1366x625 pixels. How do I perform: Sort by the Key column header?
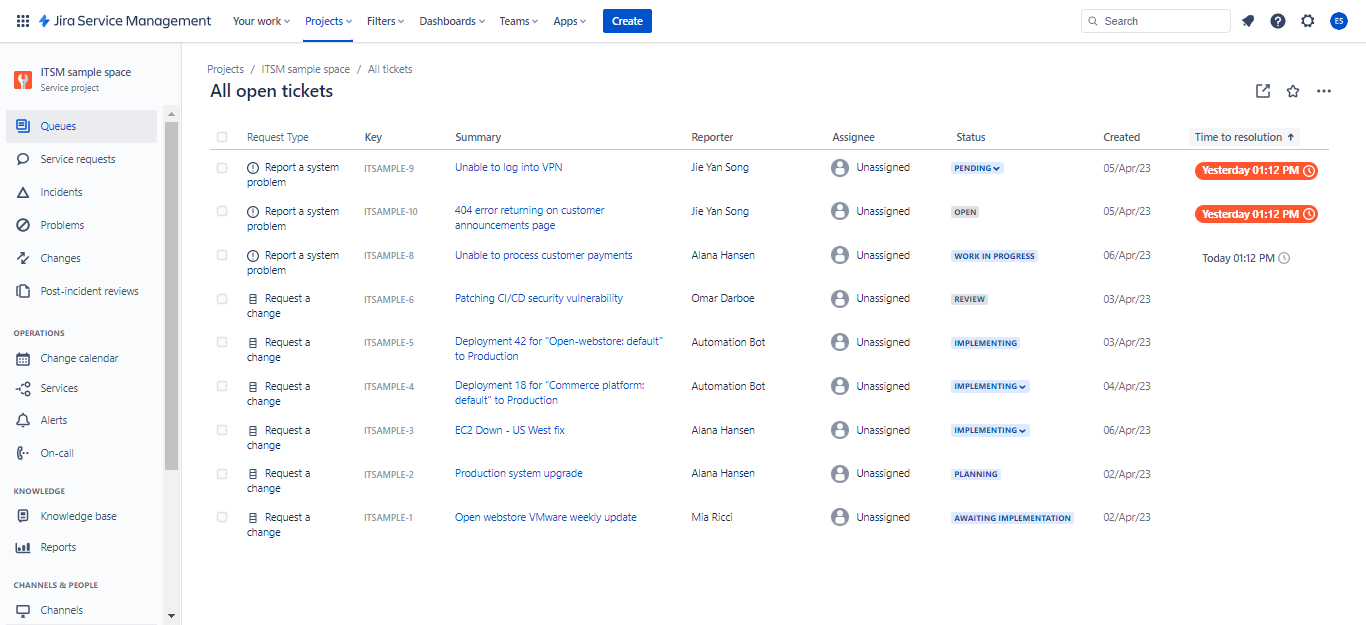point(373,137)
